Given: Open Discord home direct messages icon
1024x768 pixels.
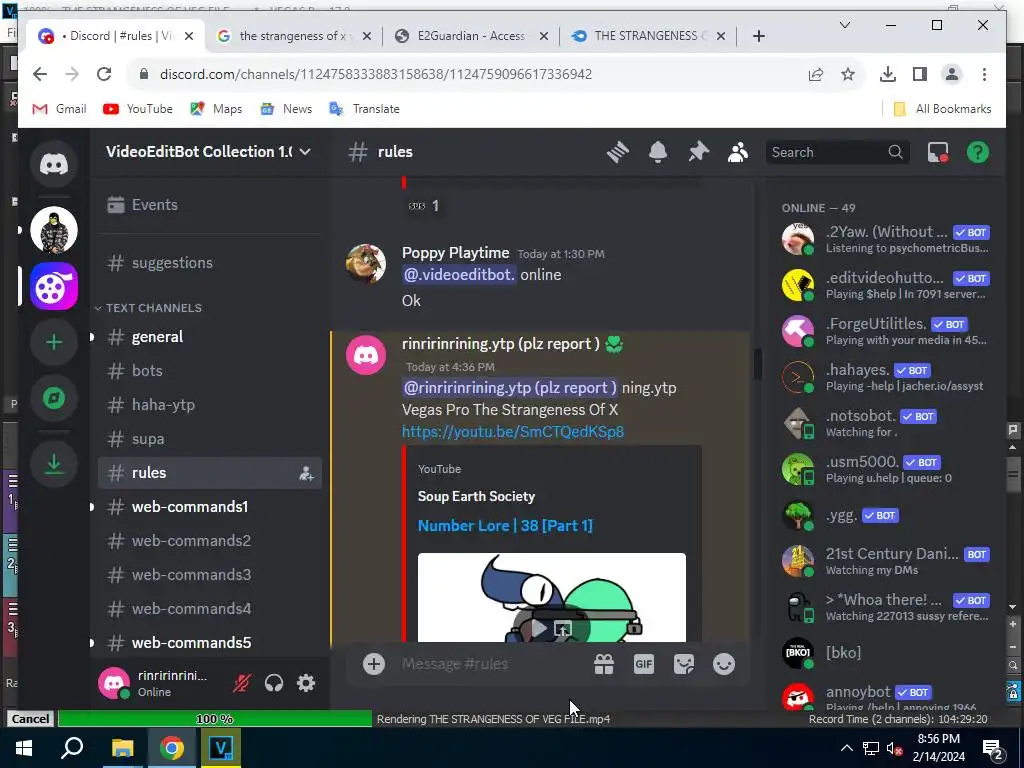Looking at the screenshot, I should coord(54,164).
